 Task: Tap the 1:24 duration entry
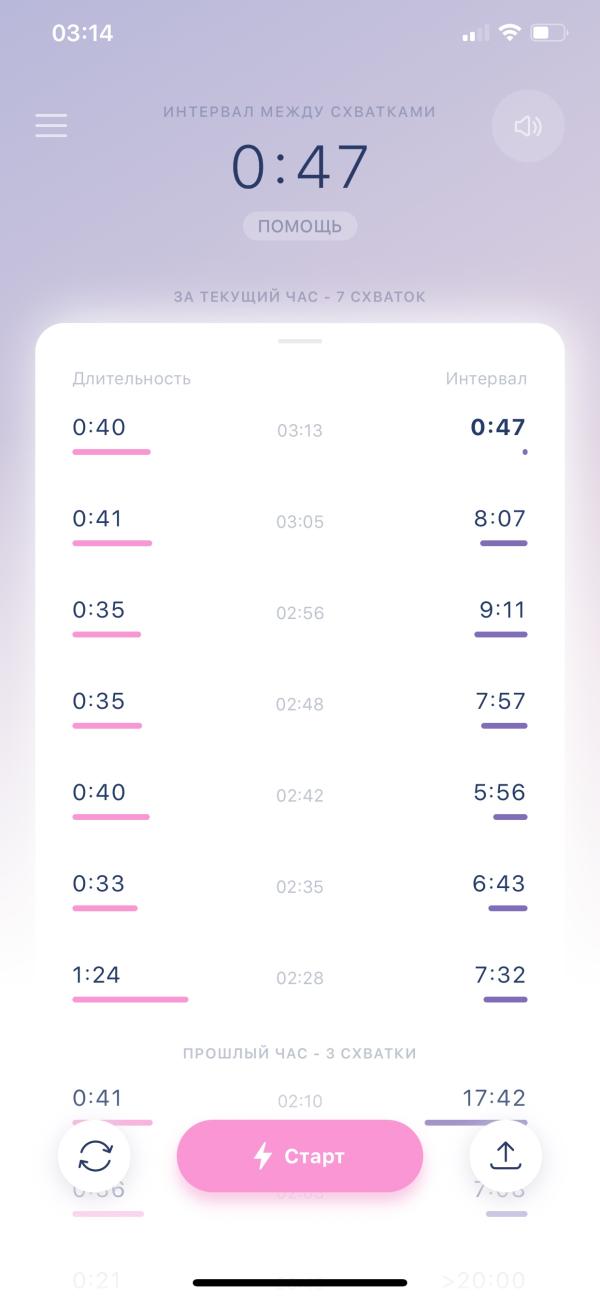[97, 975]
